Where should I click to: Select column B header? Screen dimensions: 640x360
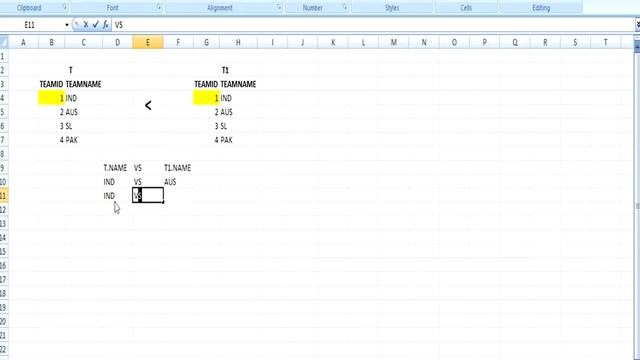click(51, 42)
